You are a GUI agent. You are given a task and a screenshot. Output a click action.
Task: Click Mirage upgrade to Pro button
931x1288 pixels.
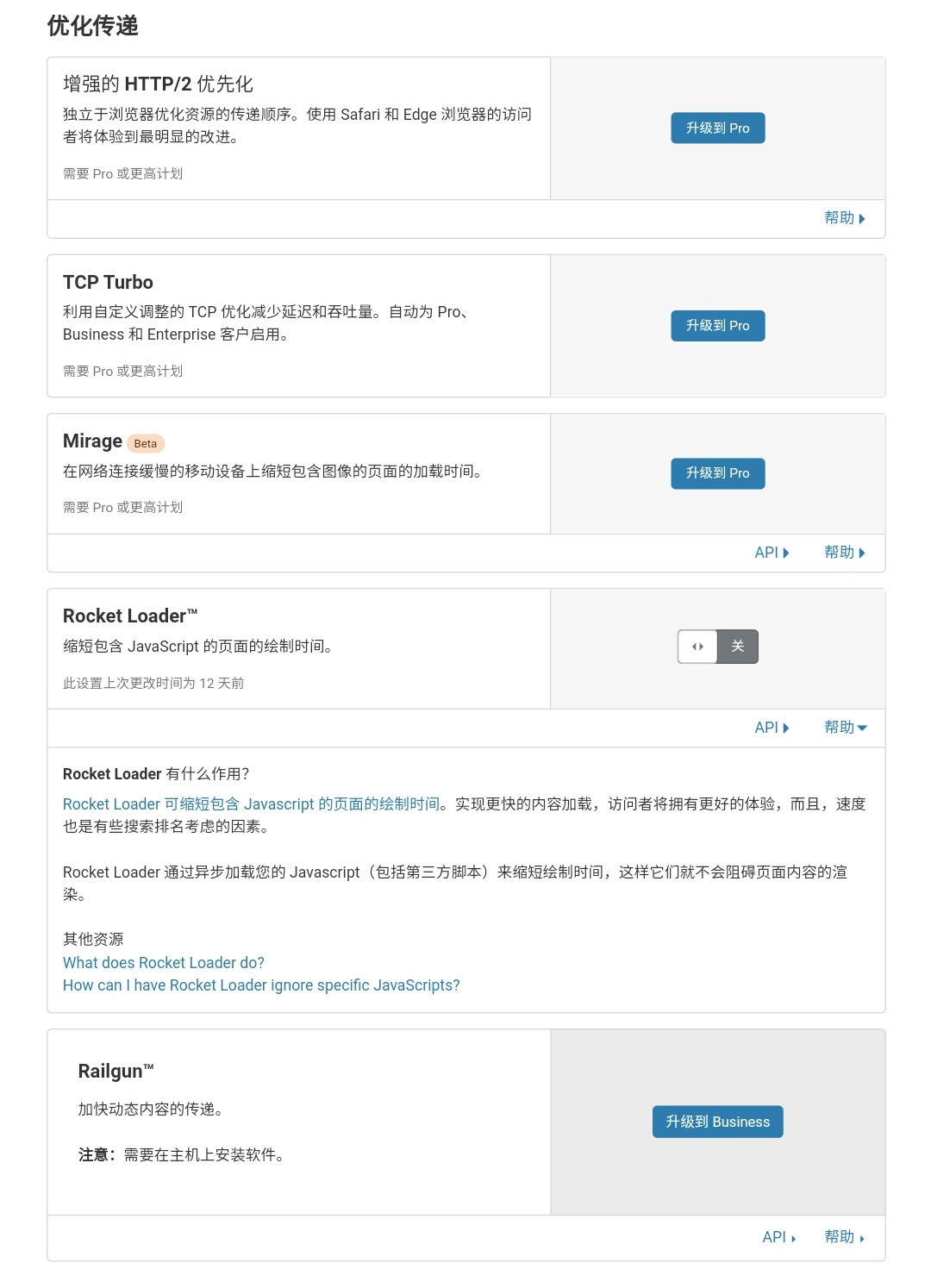(718, 473)
